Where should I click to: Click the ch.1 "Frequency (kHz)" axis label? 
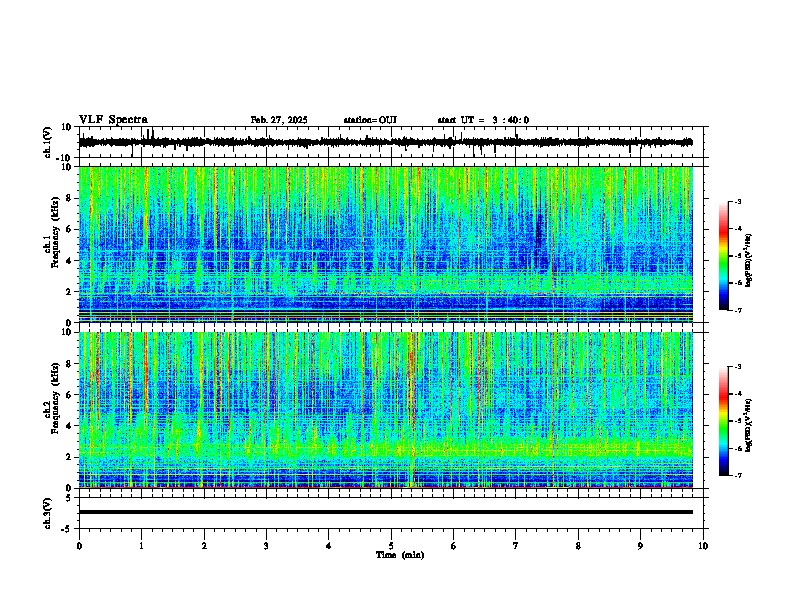pos(56,233)
